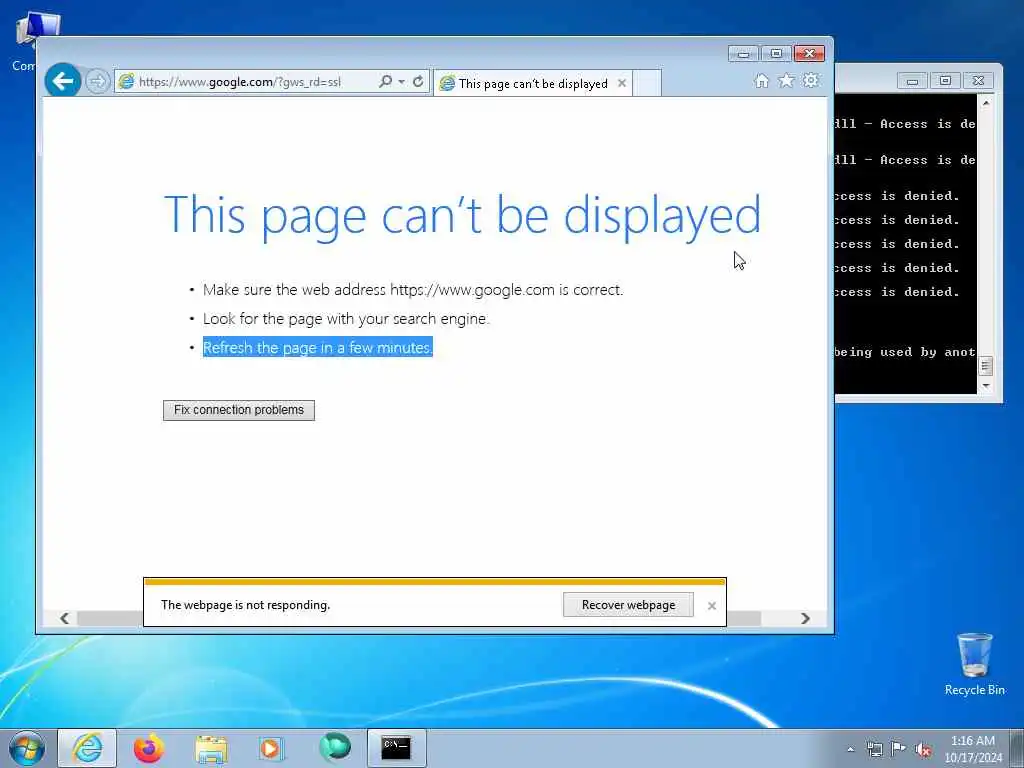
Task: Click the Show desktop strip
Action: tap(1016, 748)
